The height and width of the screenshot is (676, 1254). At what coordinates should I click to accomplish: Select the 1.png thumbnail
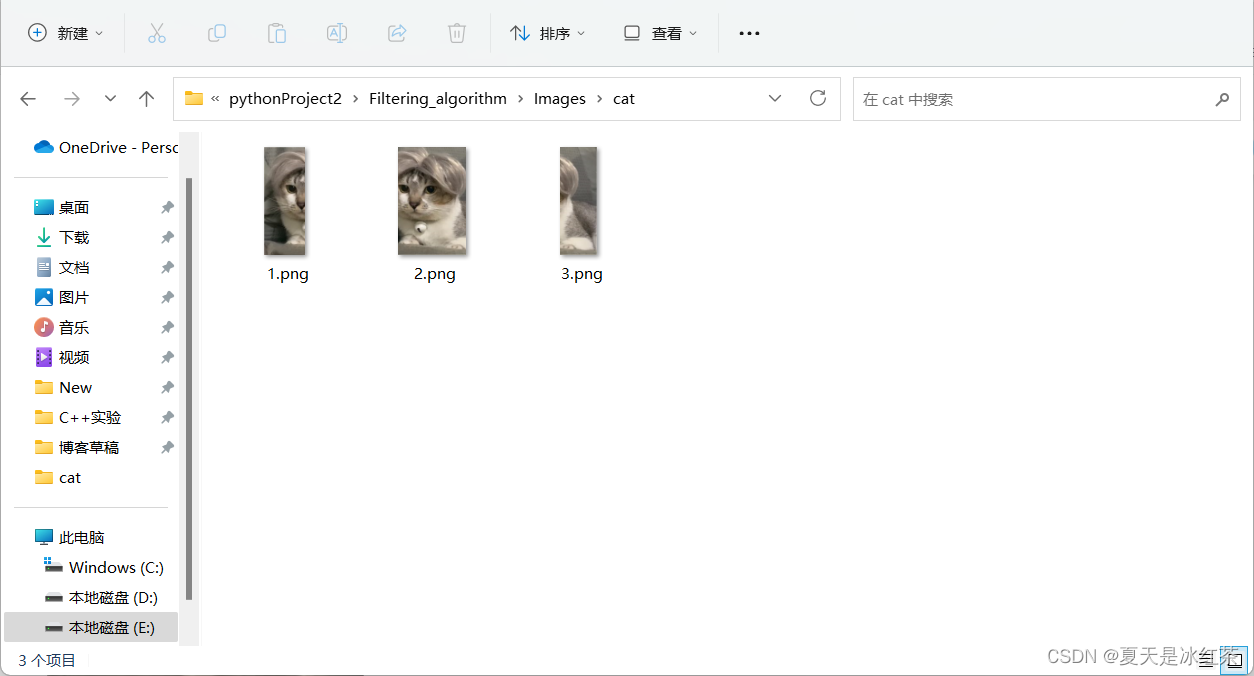(285, 201)
